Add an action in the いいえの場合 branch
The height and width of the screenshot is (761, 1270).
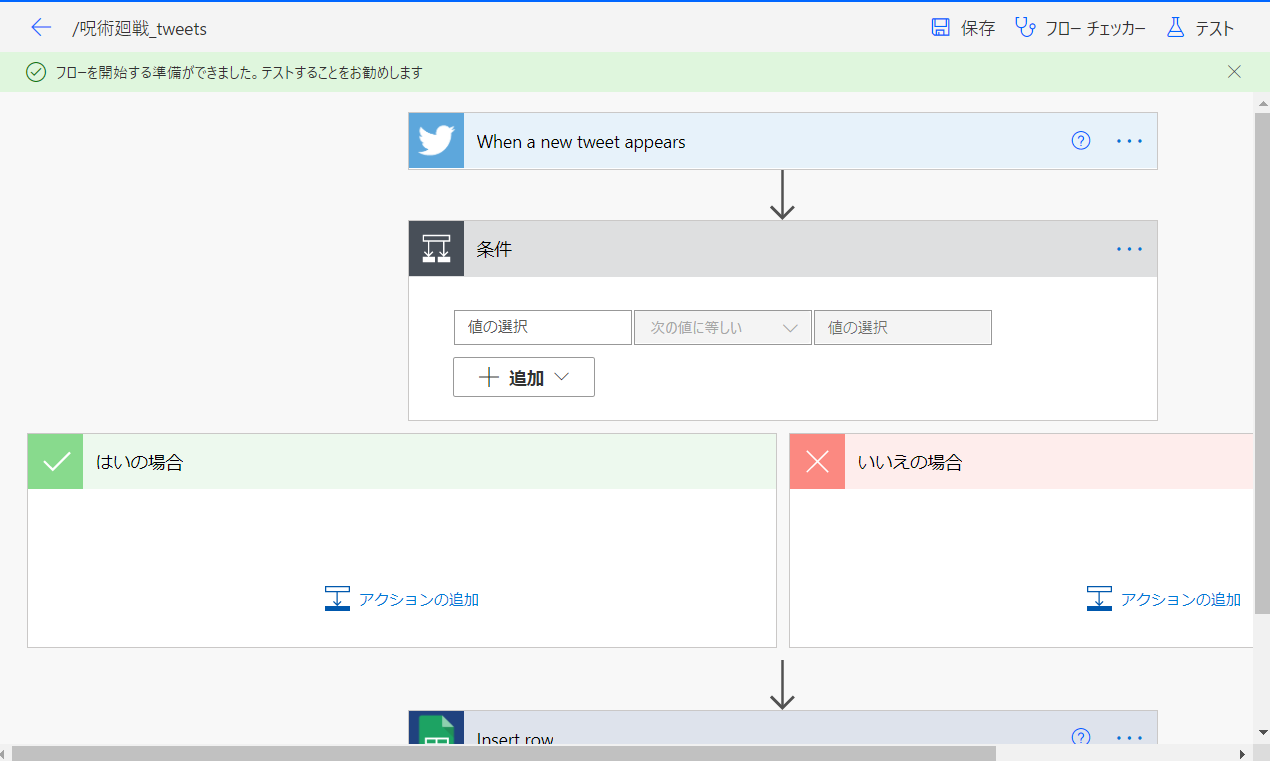point(1164,599)
